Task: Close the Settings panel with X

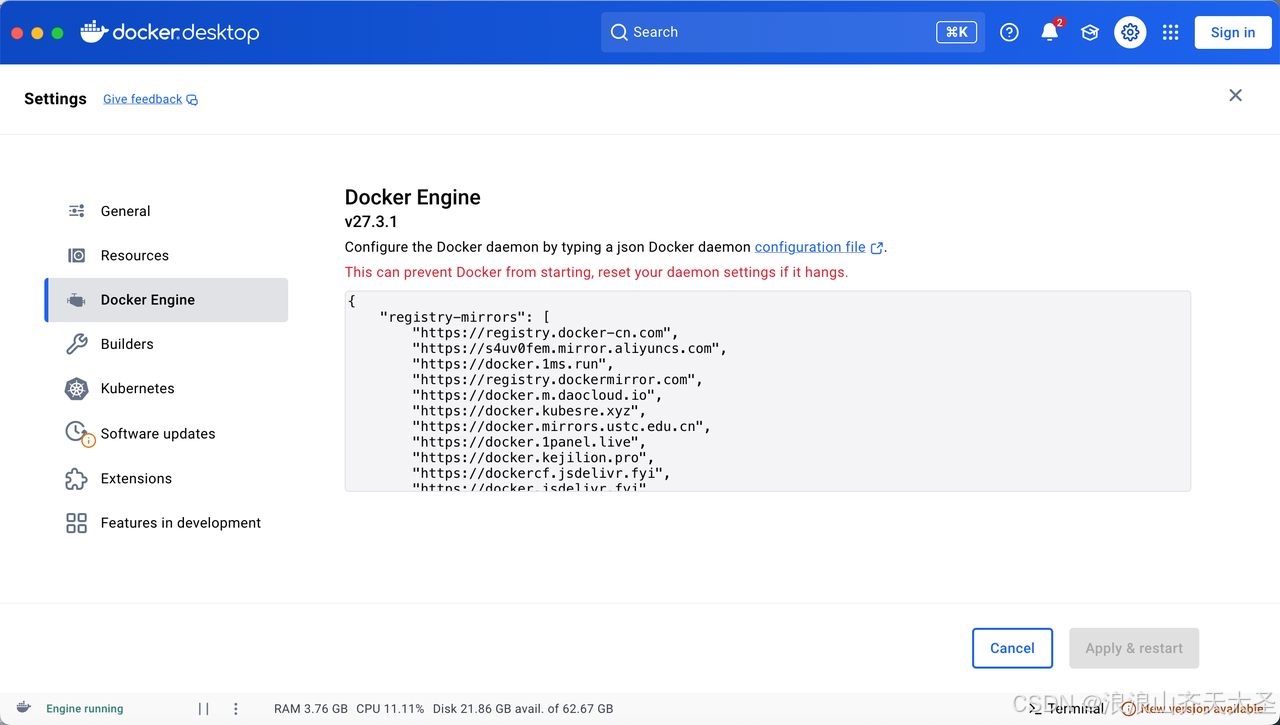Action: click(x=1236, y=95)
